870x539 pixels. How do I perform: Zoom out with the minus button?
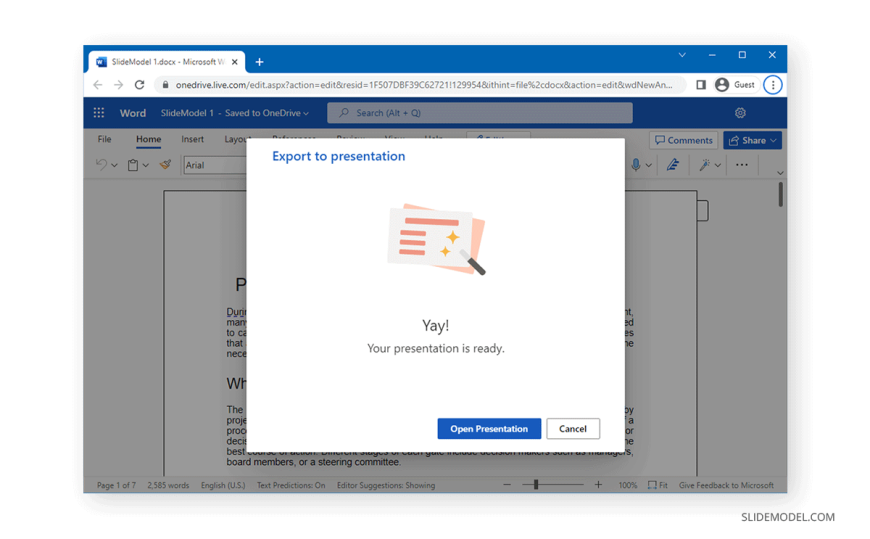pyautogui.click(x=507, y=485)
